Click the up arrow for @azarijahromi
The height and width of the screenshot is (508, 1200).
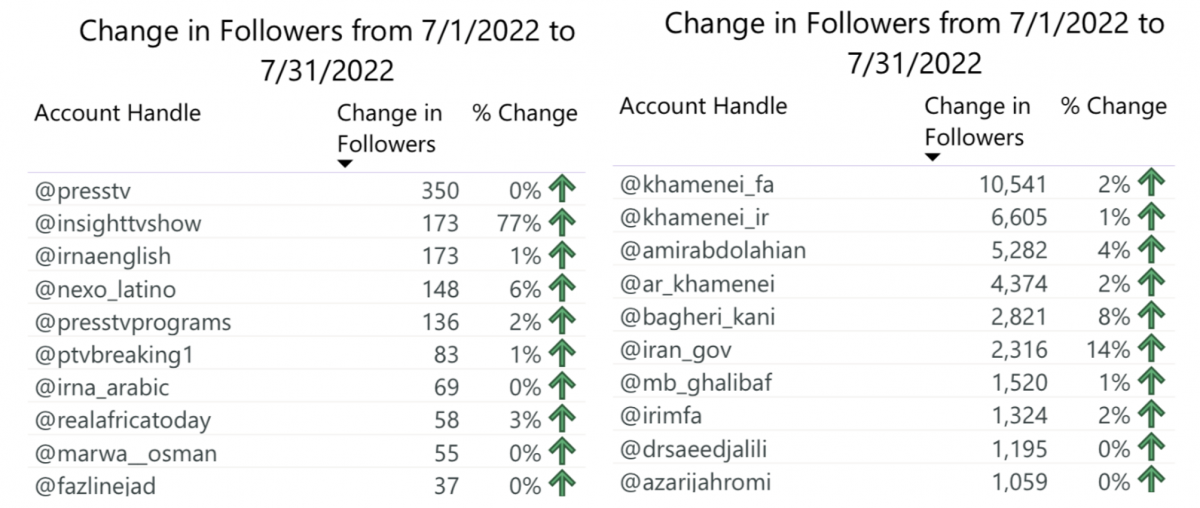tap(1152, 481)
